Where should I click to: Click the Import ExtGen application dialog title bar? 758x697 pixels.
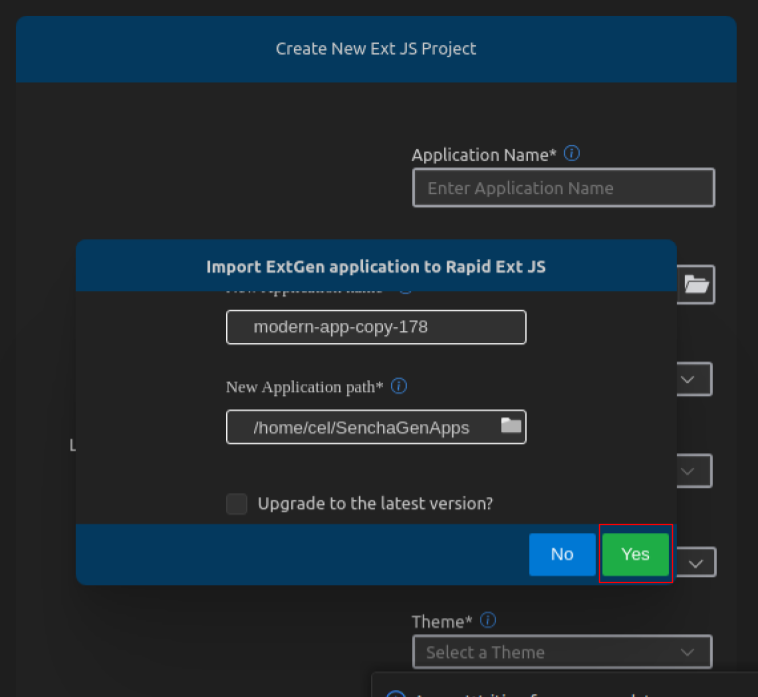[376, 267]
